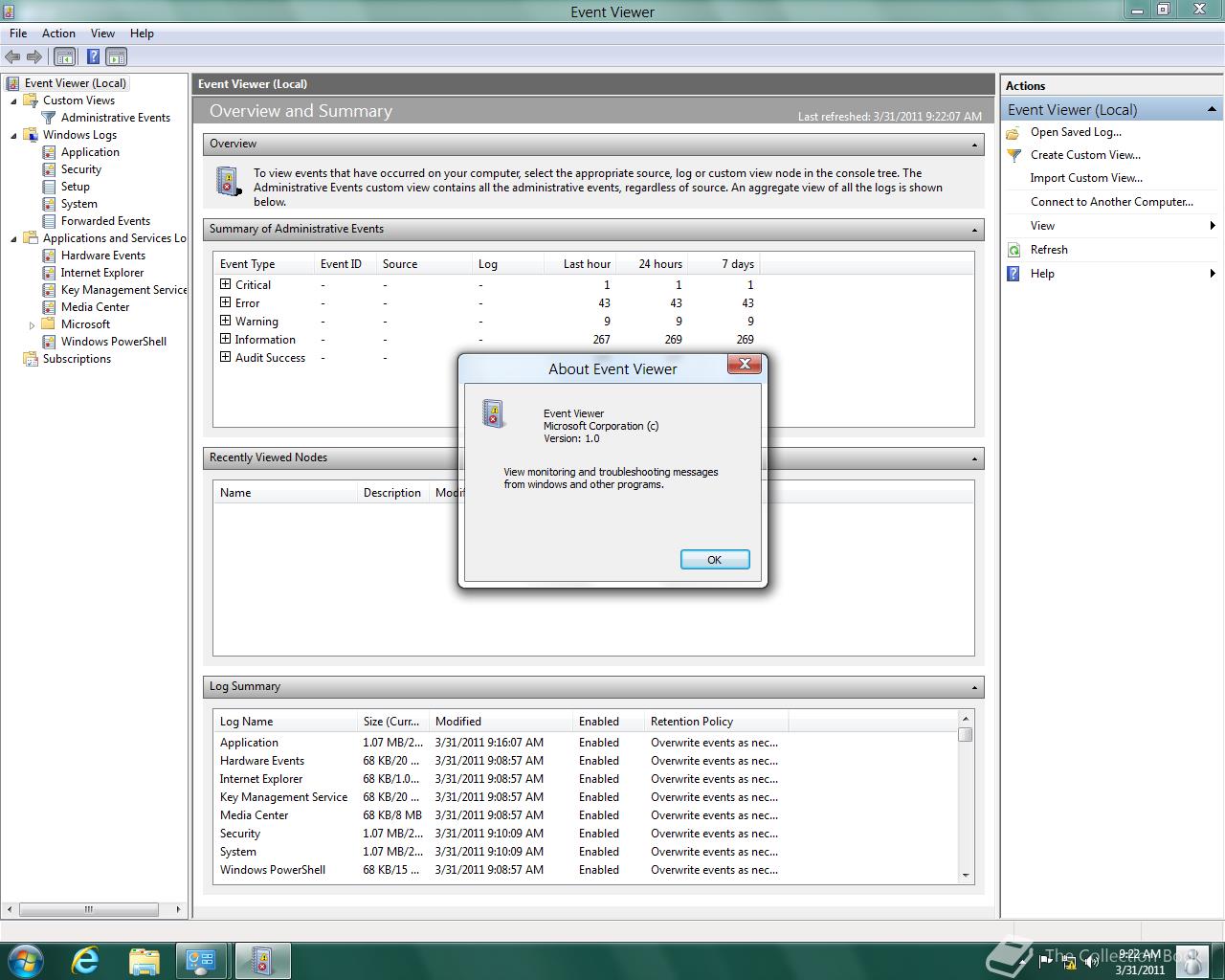The height and width of the screenshot is (980, 1225).
Task: Collapse the Event Viewer (Local) actions group
Action: click(1211, 110)
